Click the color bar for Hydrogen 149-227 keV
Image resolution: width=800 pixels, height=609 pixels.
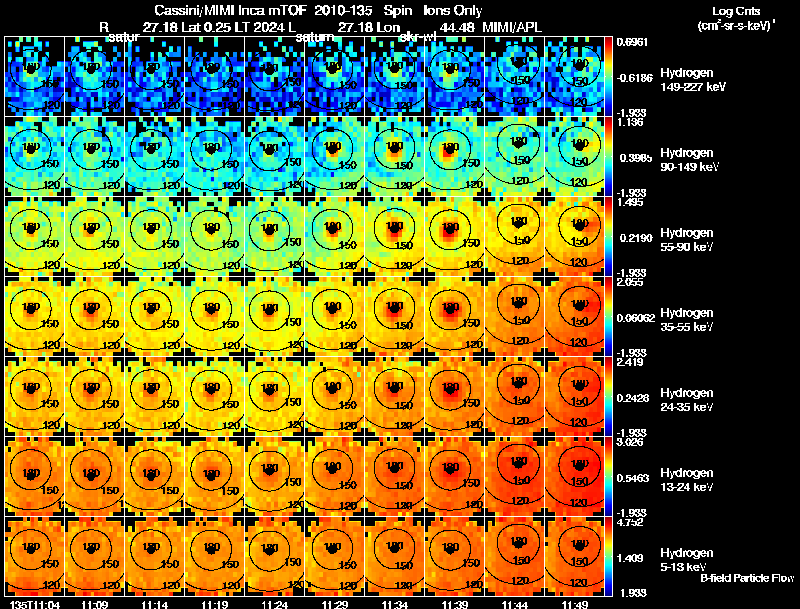pyautogui.click(x=609, y=77)
